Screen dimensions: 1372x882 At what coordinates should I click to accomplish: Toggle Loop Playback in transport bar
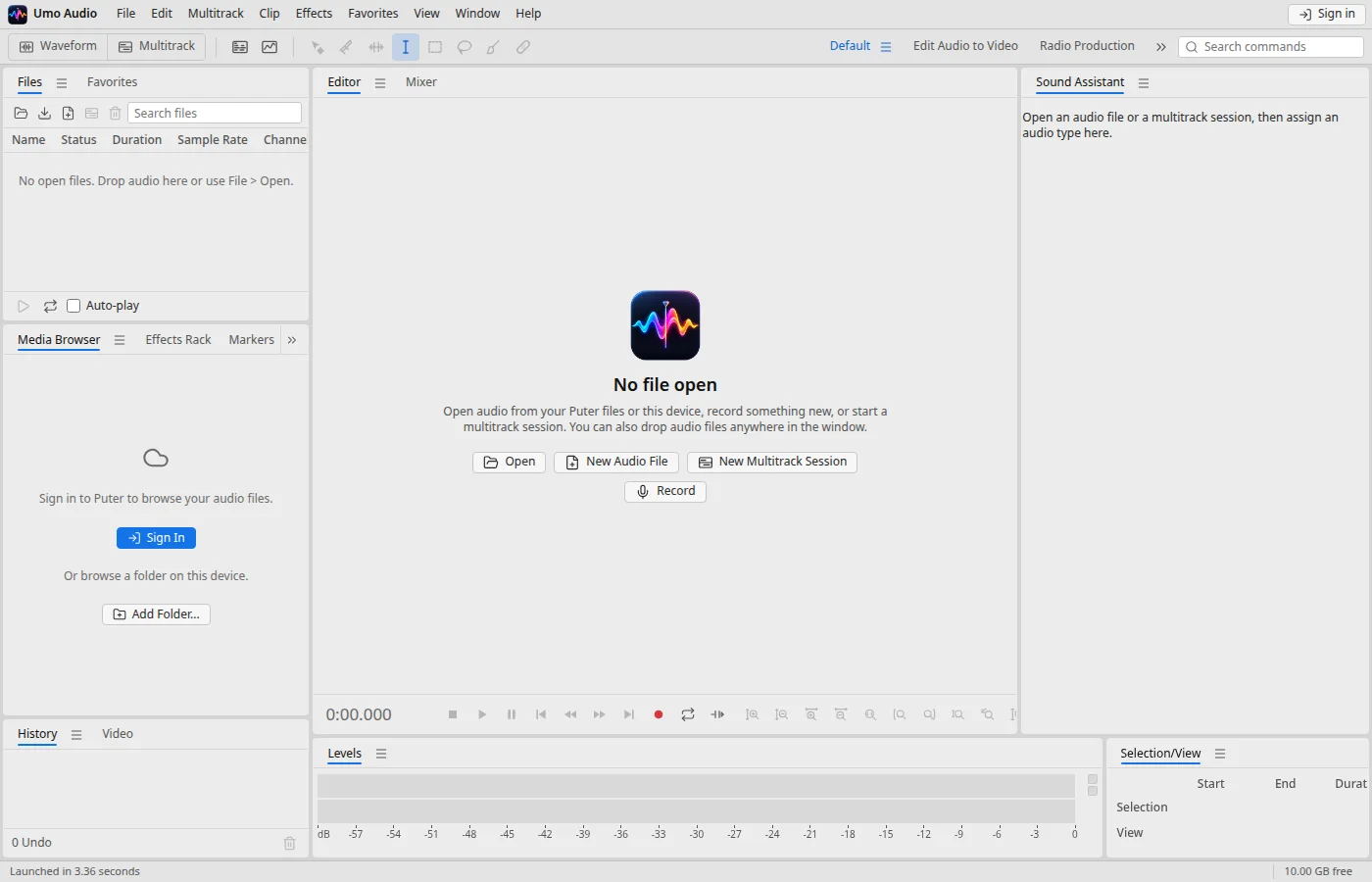688,714
